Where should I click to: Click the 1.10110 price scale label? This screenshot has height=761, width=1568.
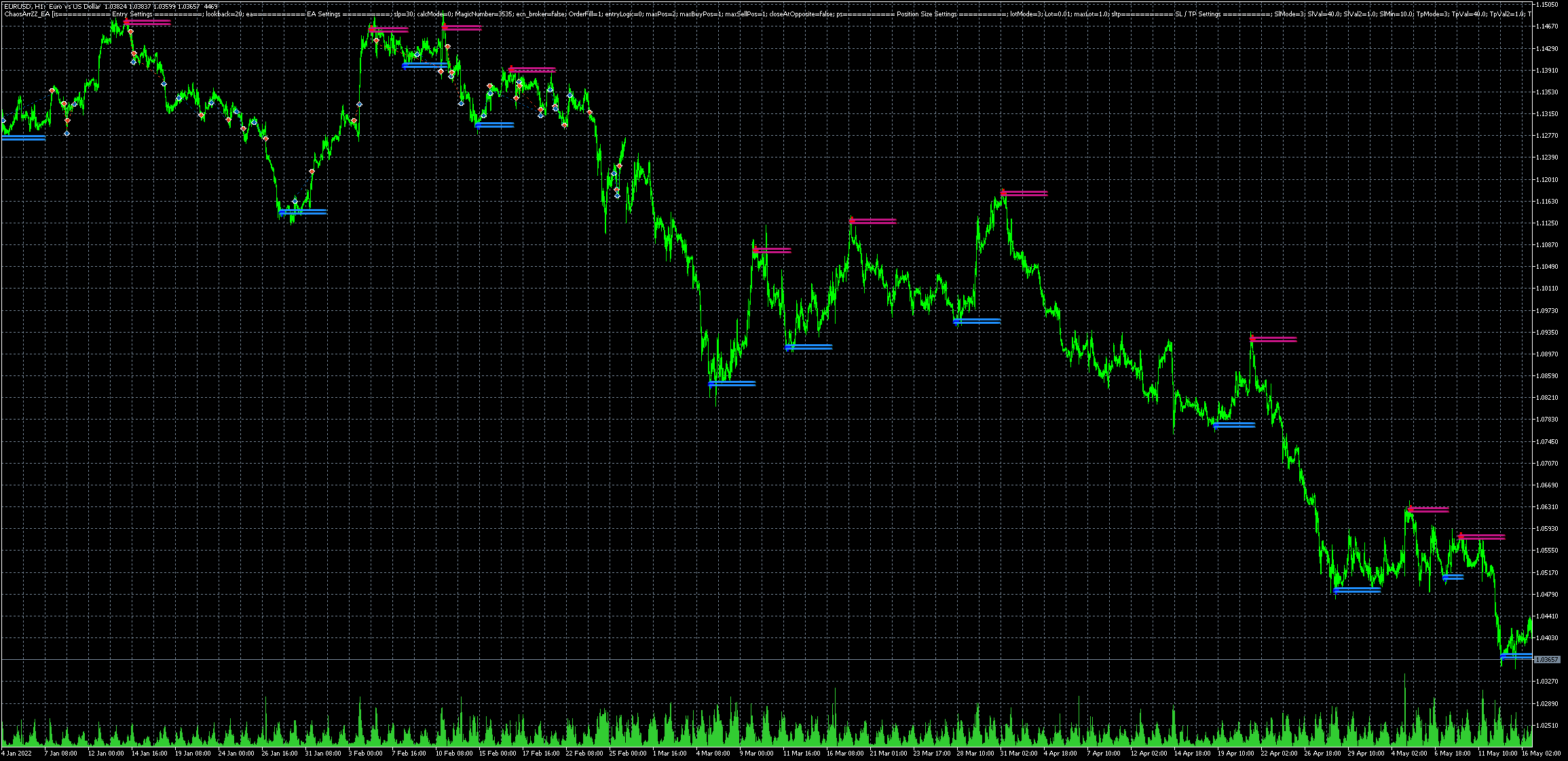1547,289
